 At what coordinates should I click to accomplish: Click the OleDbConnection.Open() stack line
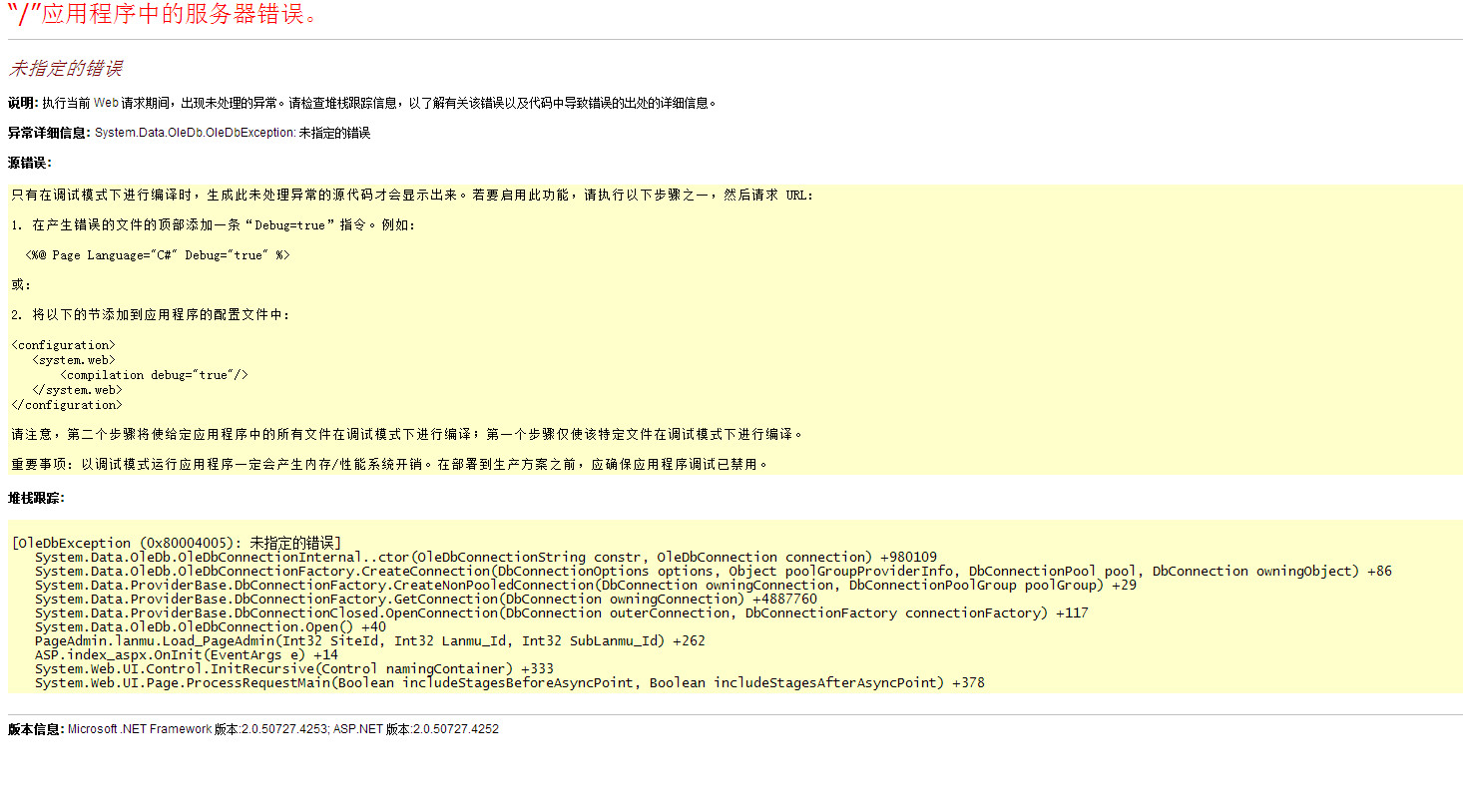click(x=210, y=627)
